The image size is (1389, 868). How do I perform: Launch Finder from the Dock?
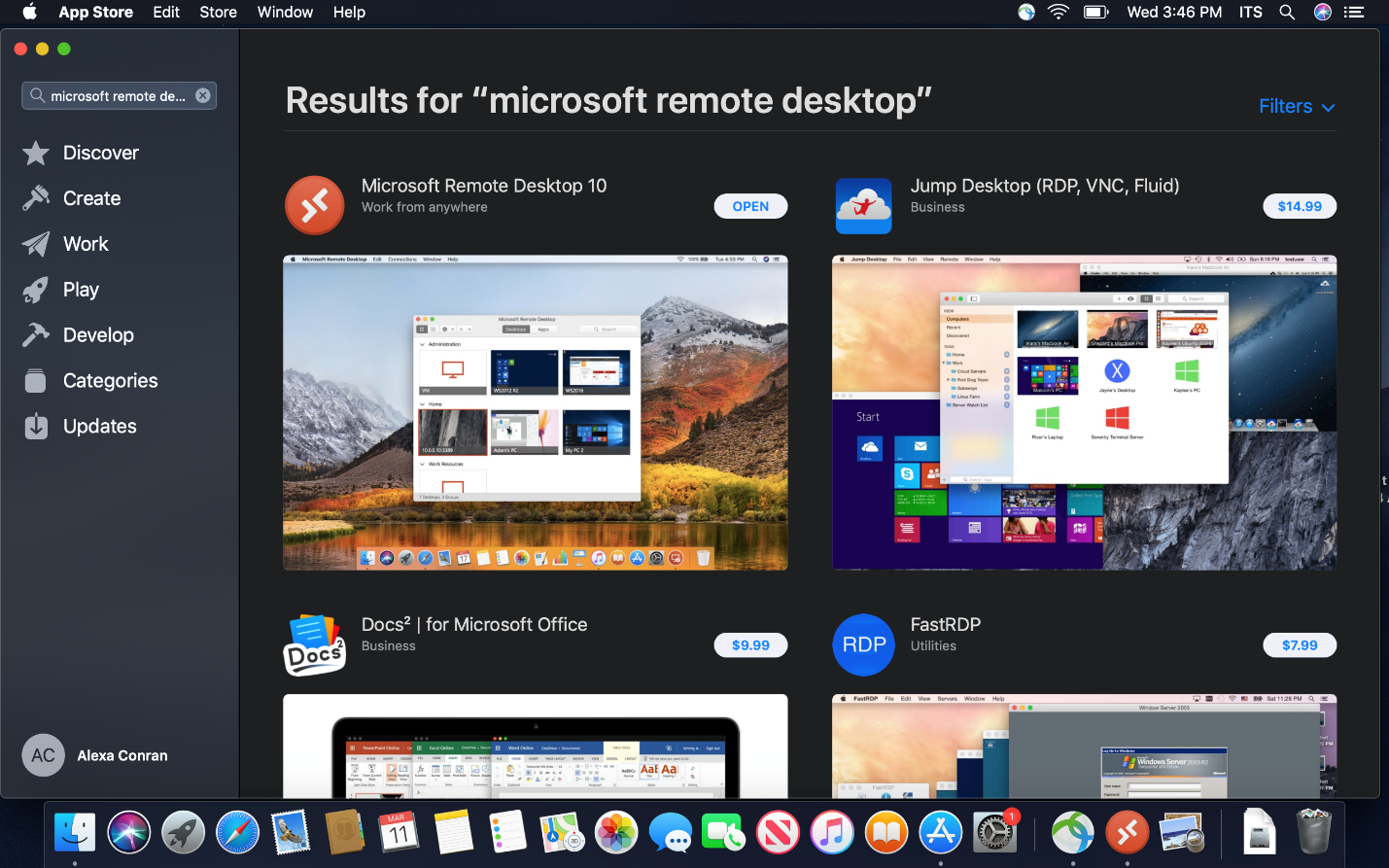point(75,833)
